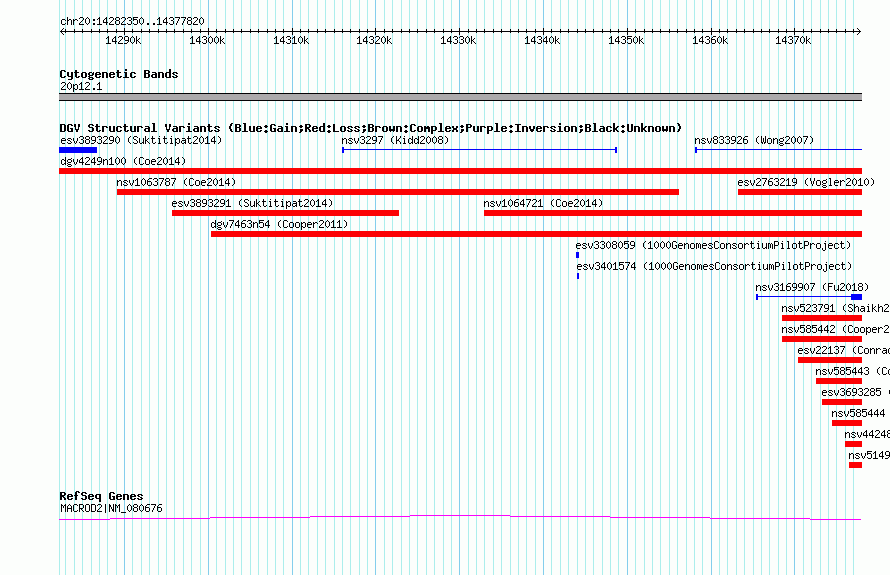Click the 14340k ruler mark
Image resolution: width=890 pixels, height=575 pixels.
(x=542, y=40)
